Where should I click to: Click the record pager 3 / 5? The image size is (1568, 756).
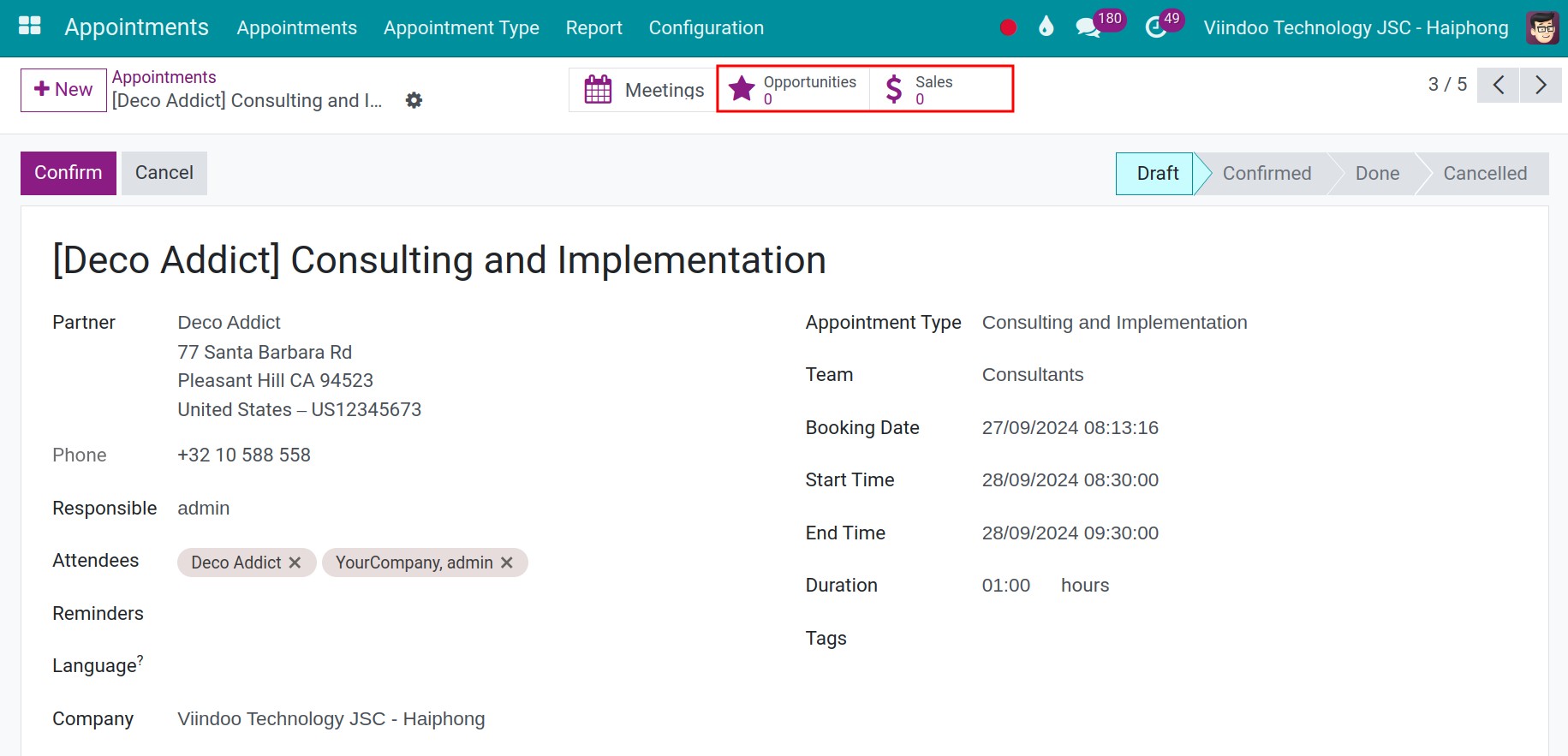pyautogui.click(x=1447, y=84)
